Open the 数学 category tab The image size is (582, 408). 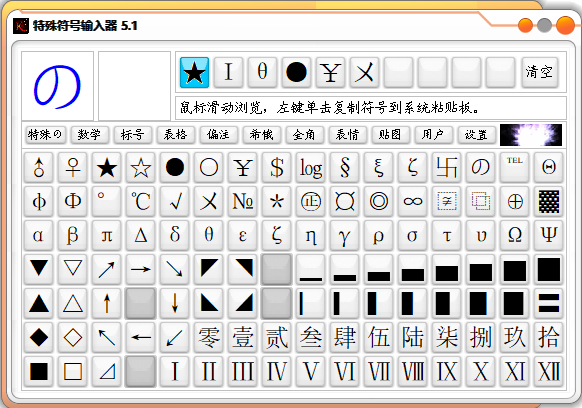89,135
